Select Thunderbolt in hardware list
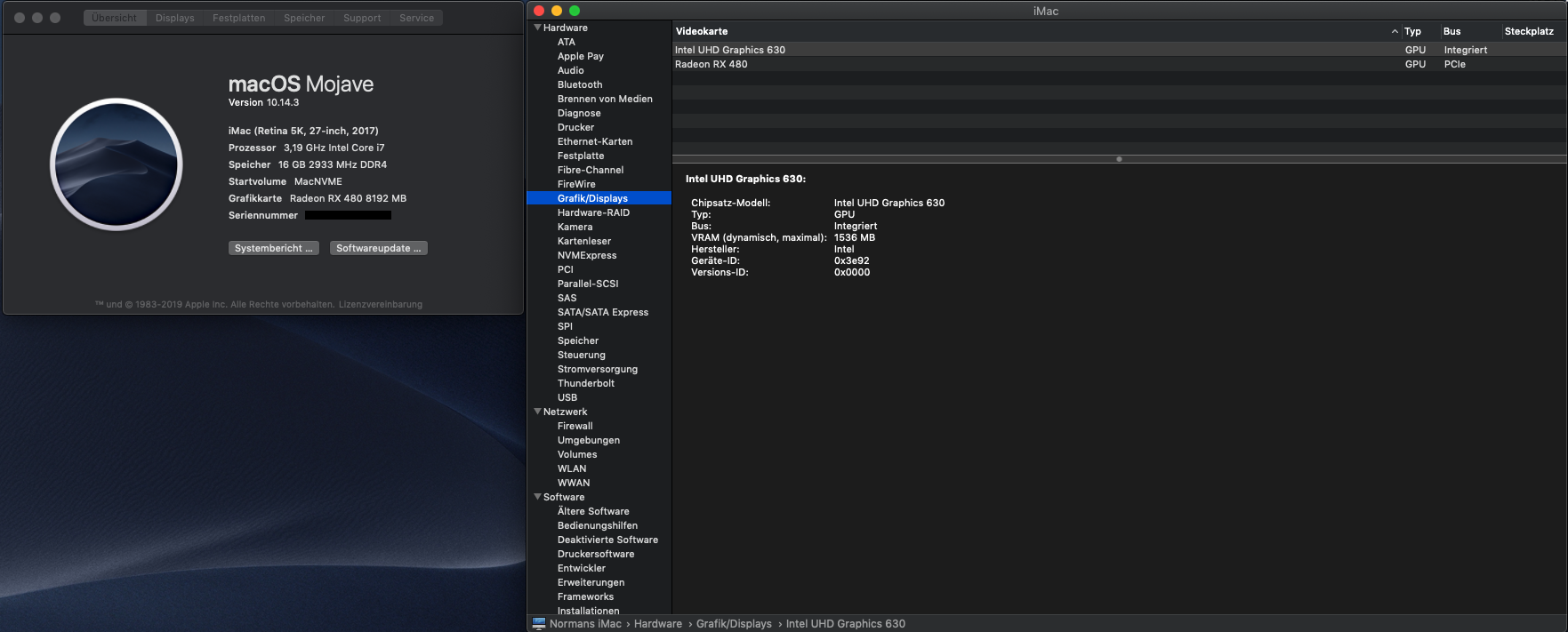1568x632 pixels. click(585, 383)
